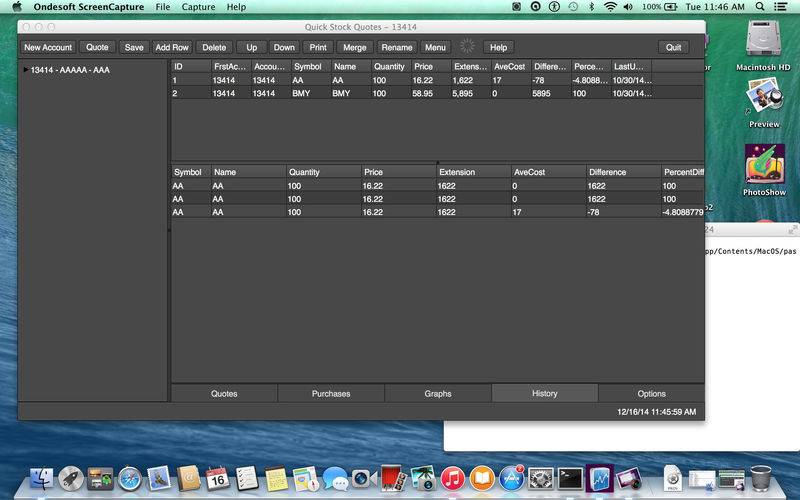Open the Terminal icon in the dock
Screen dimensions: 800x500
pos(571,479)
